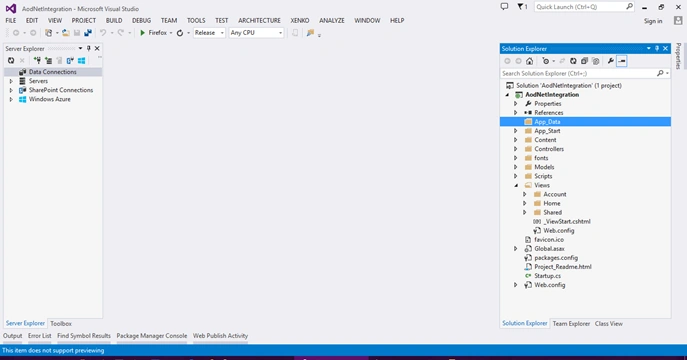Click Refresh icon in Solution Explorer toolbar
Image resolution: width=687 pixels, height=360 pixels.
click(x=573, y=61)
